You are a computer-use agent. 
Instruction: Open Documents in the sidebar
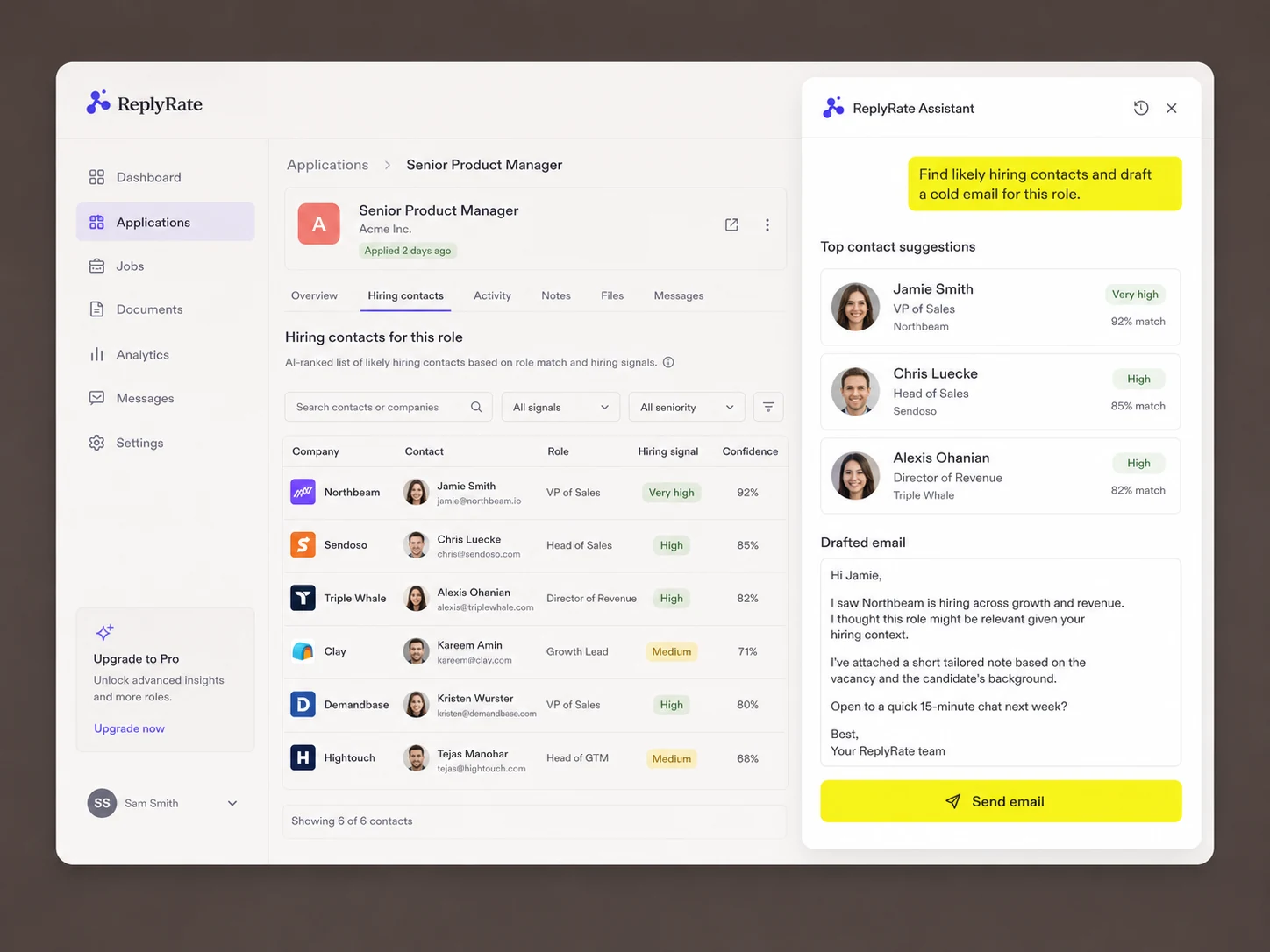(165, 309)
